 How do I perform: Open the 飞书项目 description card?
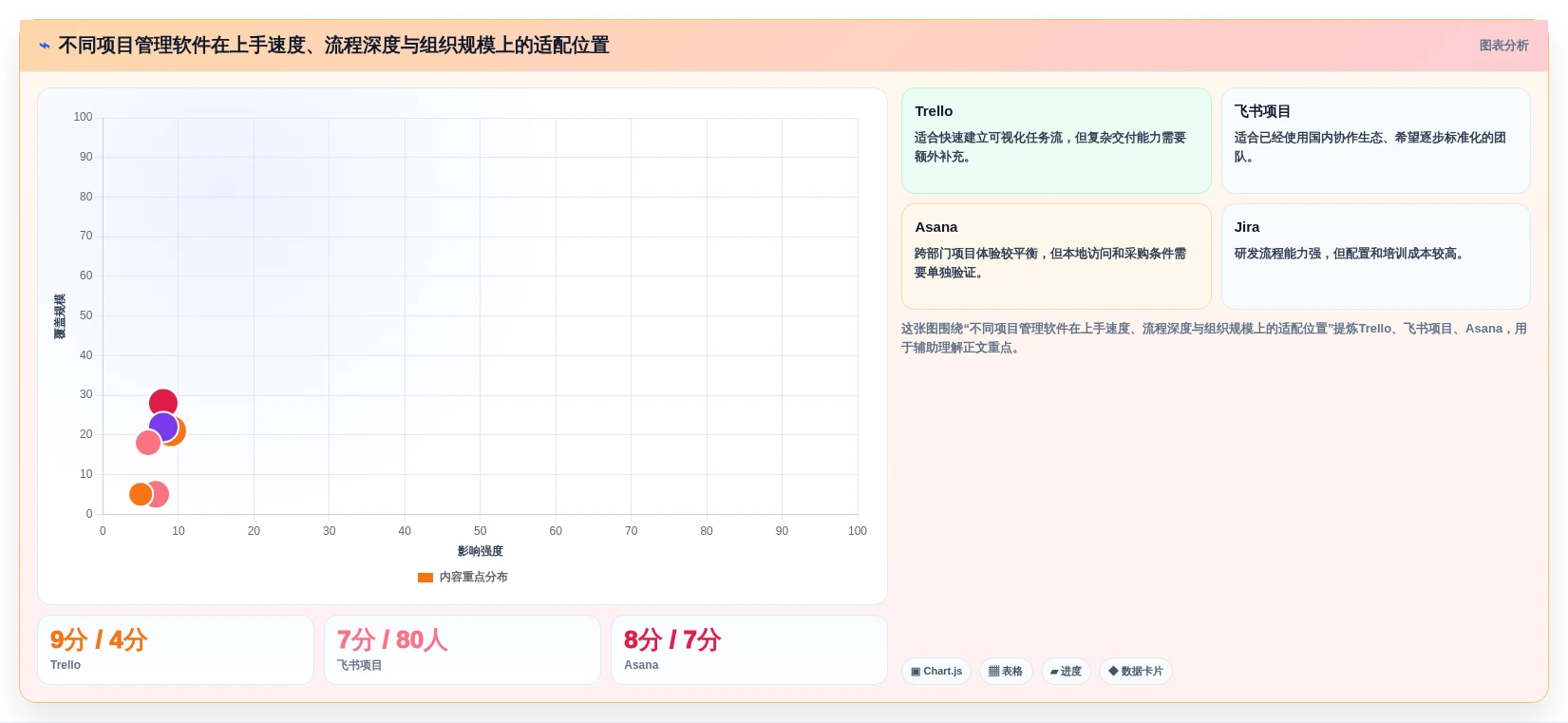tap(1375, 141)
